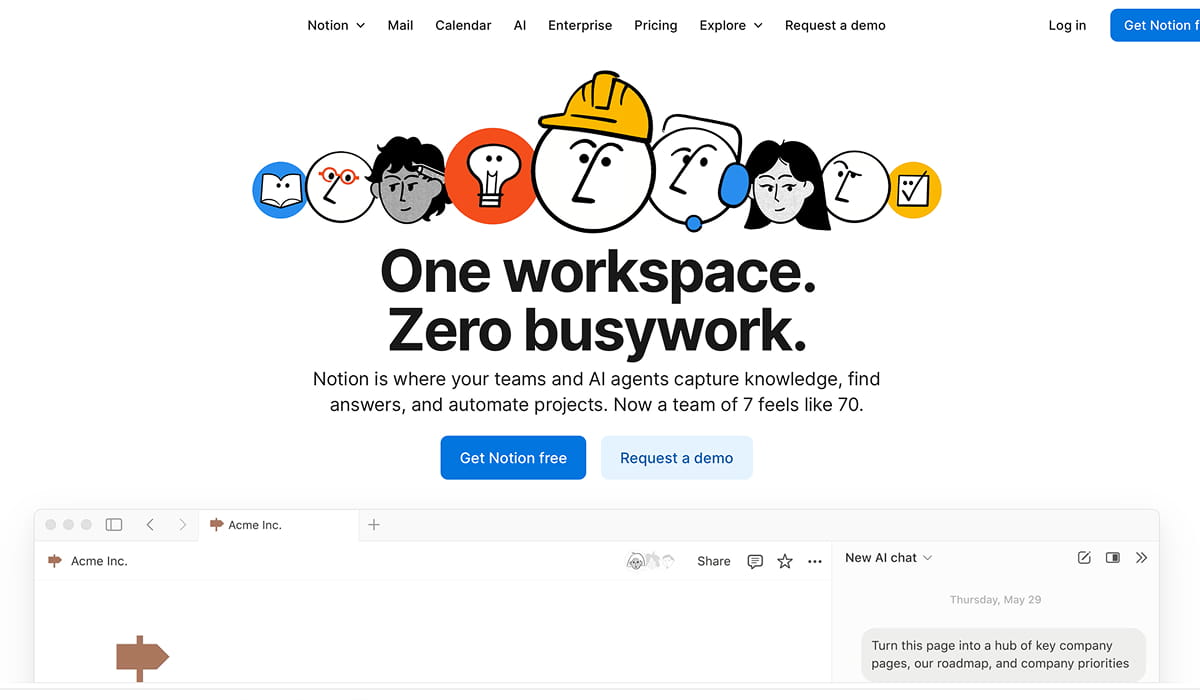Collapse AI chat with double chevron
1200x700 pixels.
coord(1142,558)
